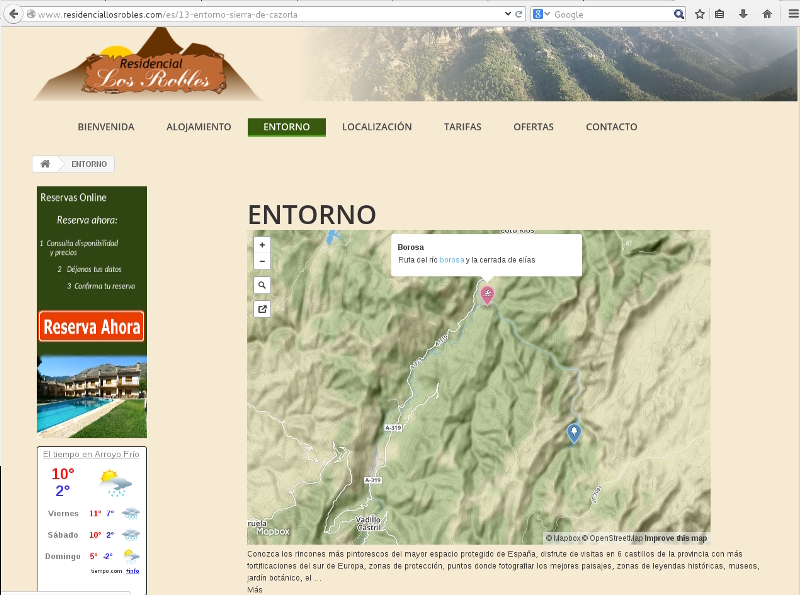
Task: Click the Viernes forecast weather icon
Action: [x=131, y=513]
